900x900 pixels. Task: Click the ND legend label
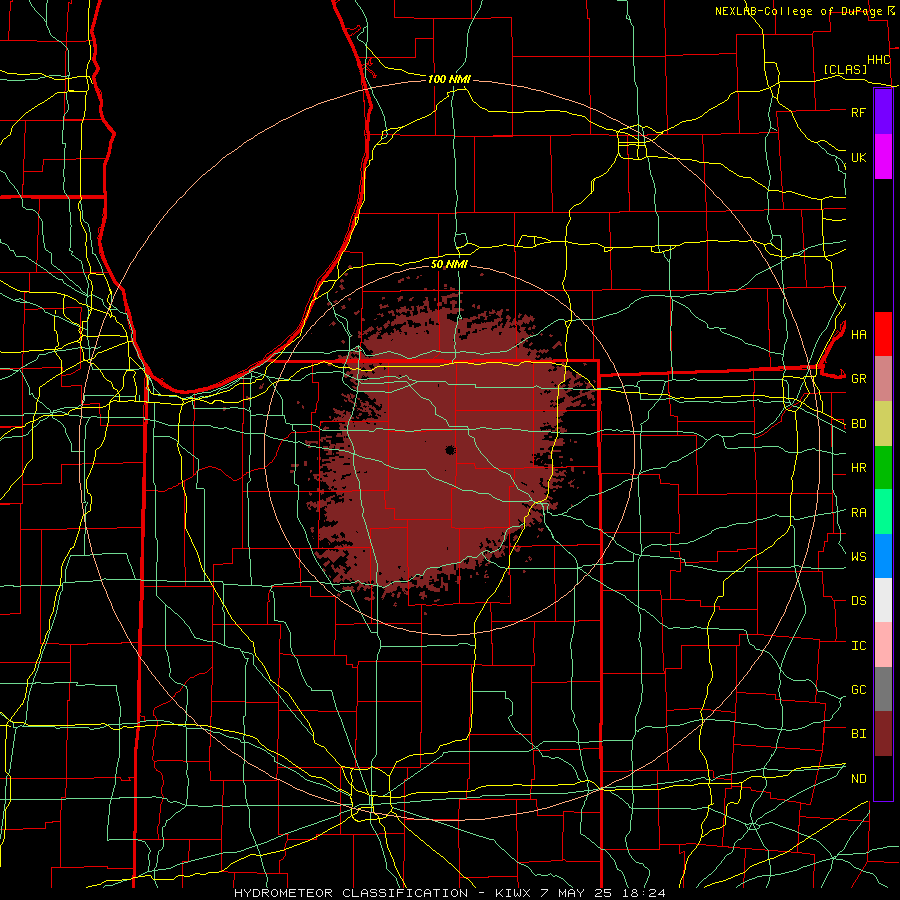tap(858, 778)
